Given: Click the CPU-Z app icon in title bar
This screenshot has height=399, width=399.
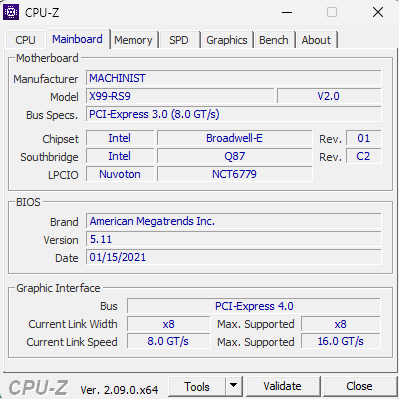Looking at the screenshot, I should [11, 12].
